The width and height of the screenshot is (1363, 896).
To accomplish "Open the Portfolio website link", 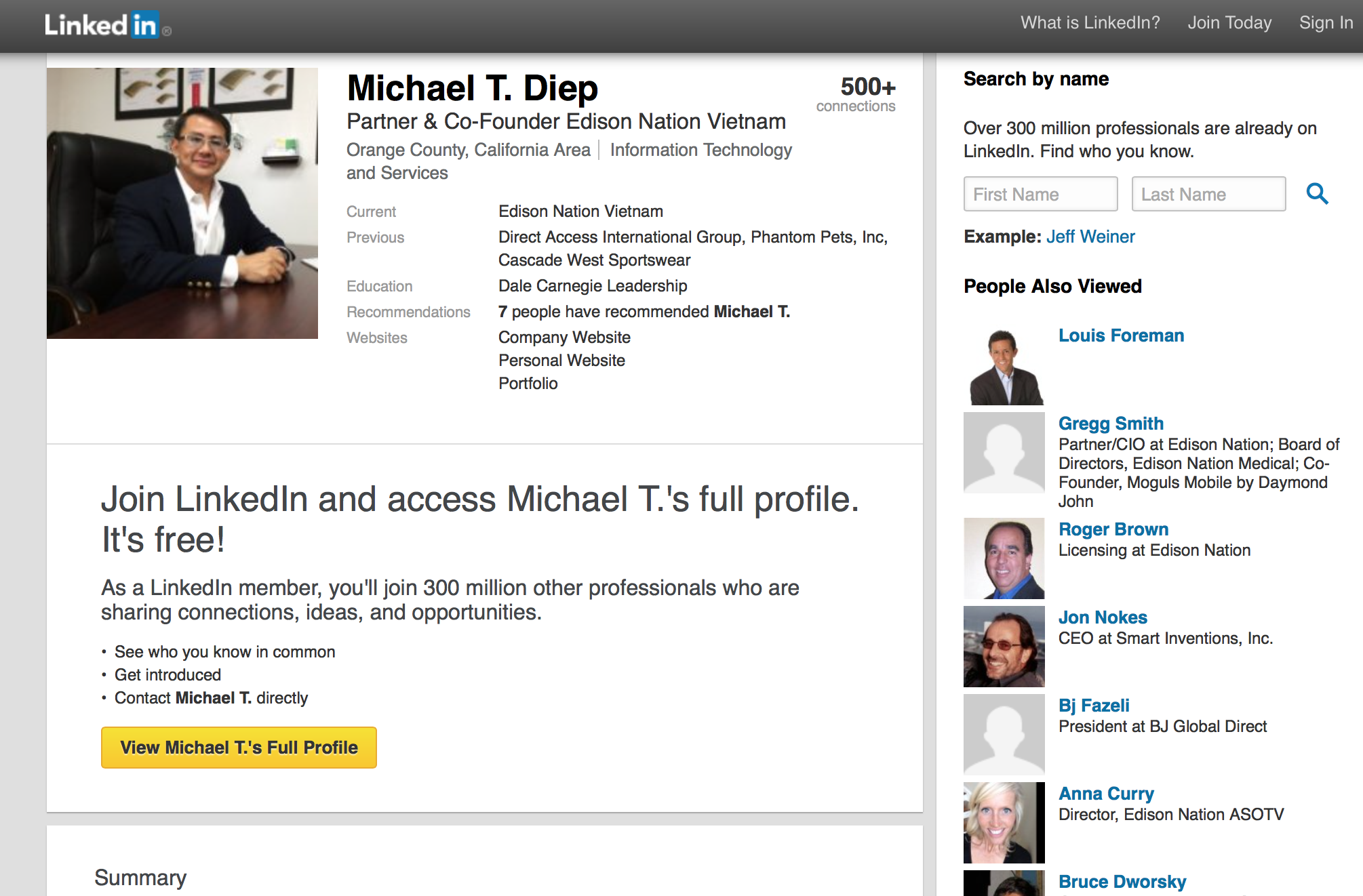I will coord(528,384).
